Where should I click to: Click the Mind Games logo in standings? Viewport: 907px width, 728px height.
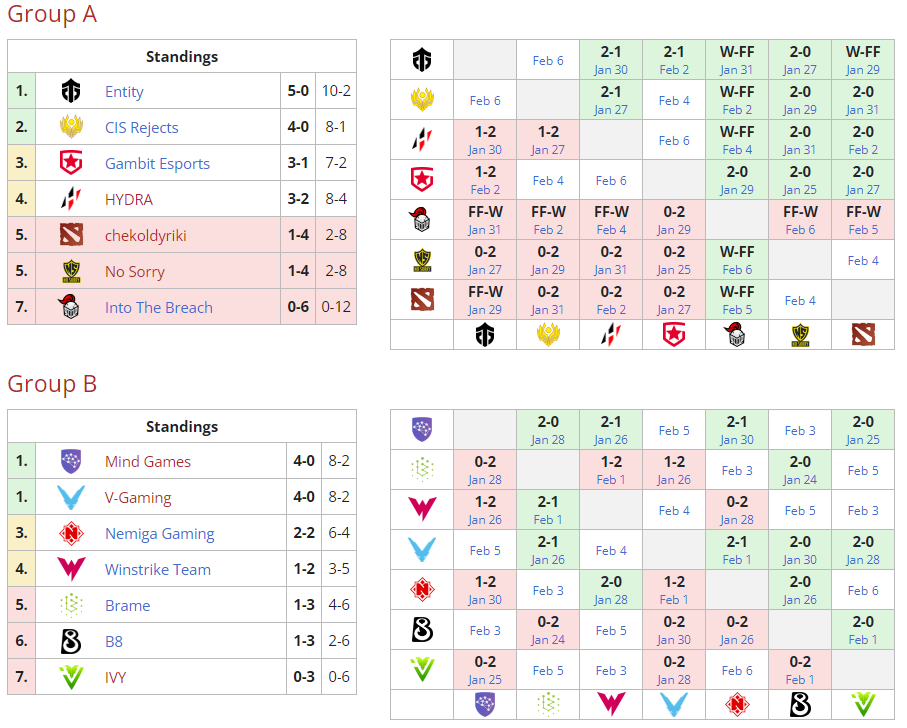[71, 462]
